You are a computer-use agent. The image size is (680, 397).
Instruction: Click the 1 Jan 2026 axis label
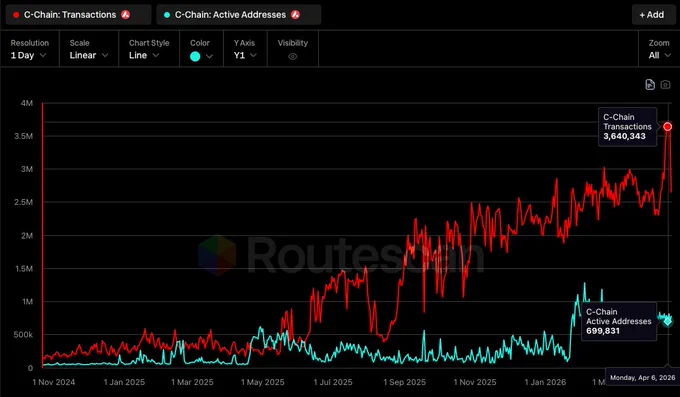[x=545, y=382]
